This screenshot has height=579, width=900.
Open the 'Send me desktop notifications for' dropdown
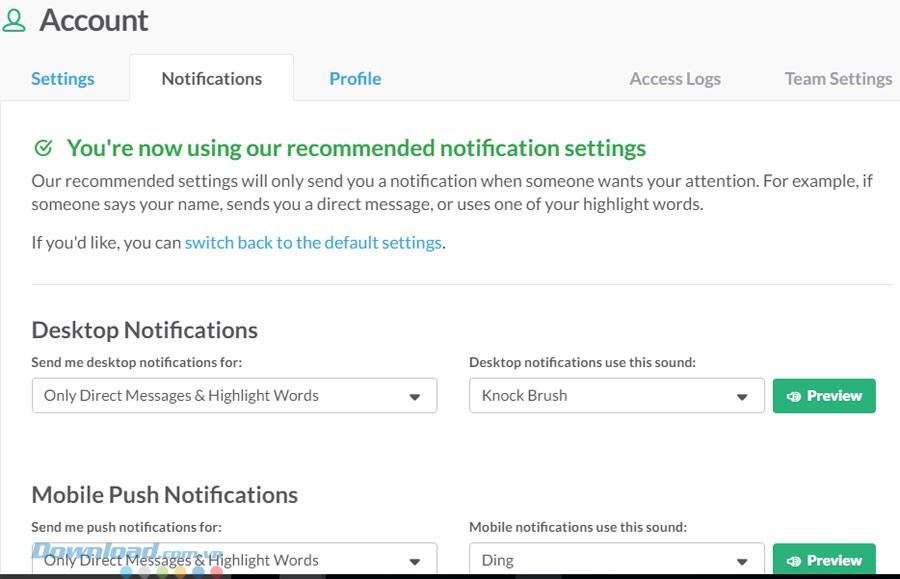tap(234, 395)
